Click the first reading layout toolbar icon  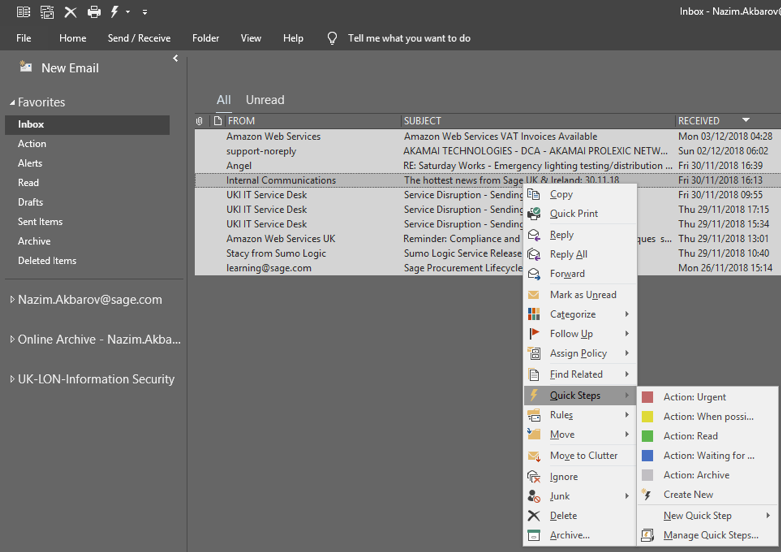tap(23, 12)
